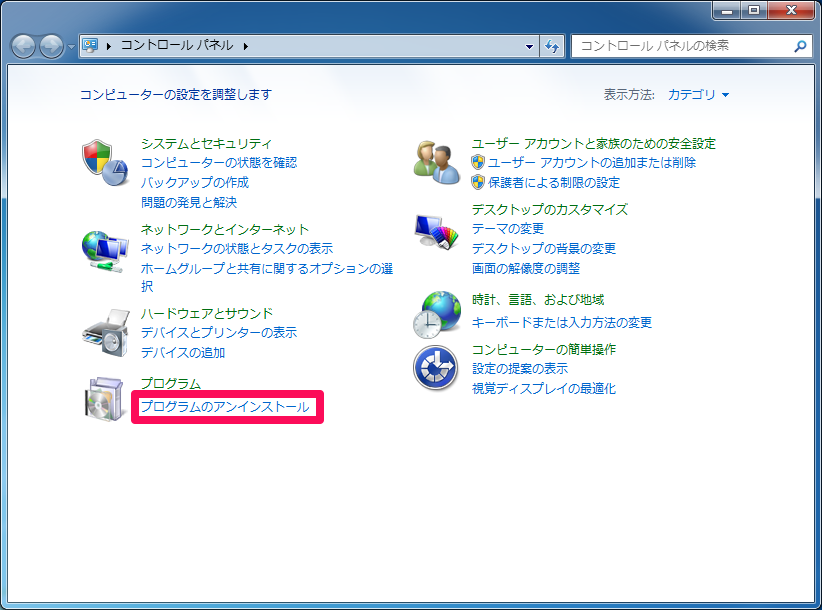Expand the カテゴリ view mode dropdown
This screenshot has width=822, height=610.
tap(698, 95)
